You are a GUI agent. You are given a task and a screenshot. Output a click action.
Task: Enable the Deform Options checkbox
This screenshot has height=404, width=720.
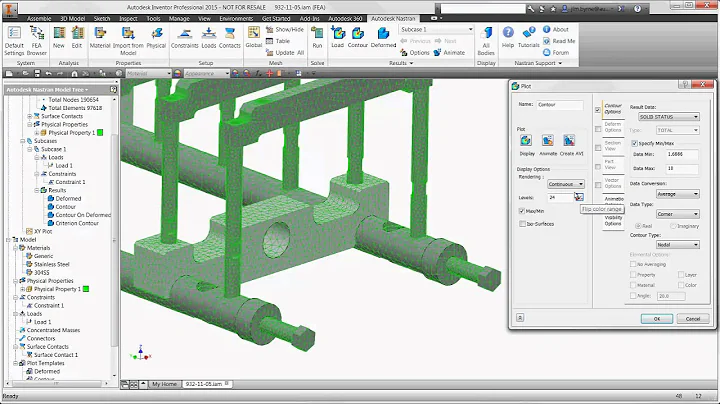click(x=598, y=129)
